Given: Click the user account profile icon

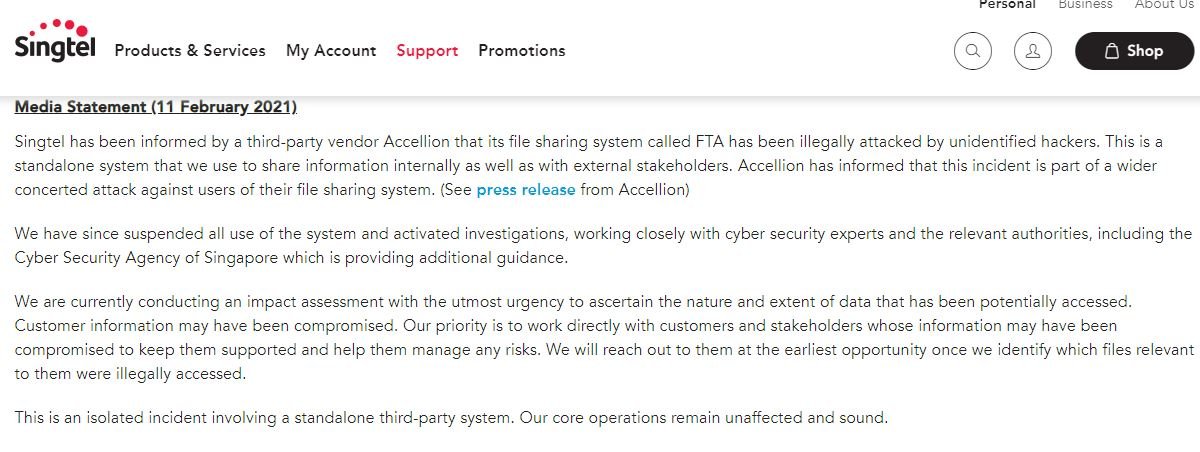Looking at the screenshot, I should [x=1033, y=51].
